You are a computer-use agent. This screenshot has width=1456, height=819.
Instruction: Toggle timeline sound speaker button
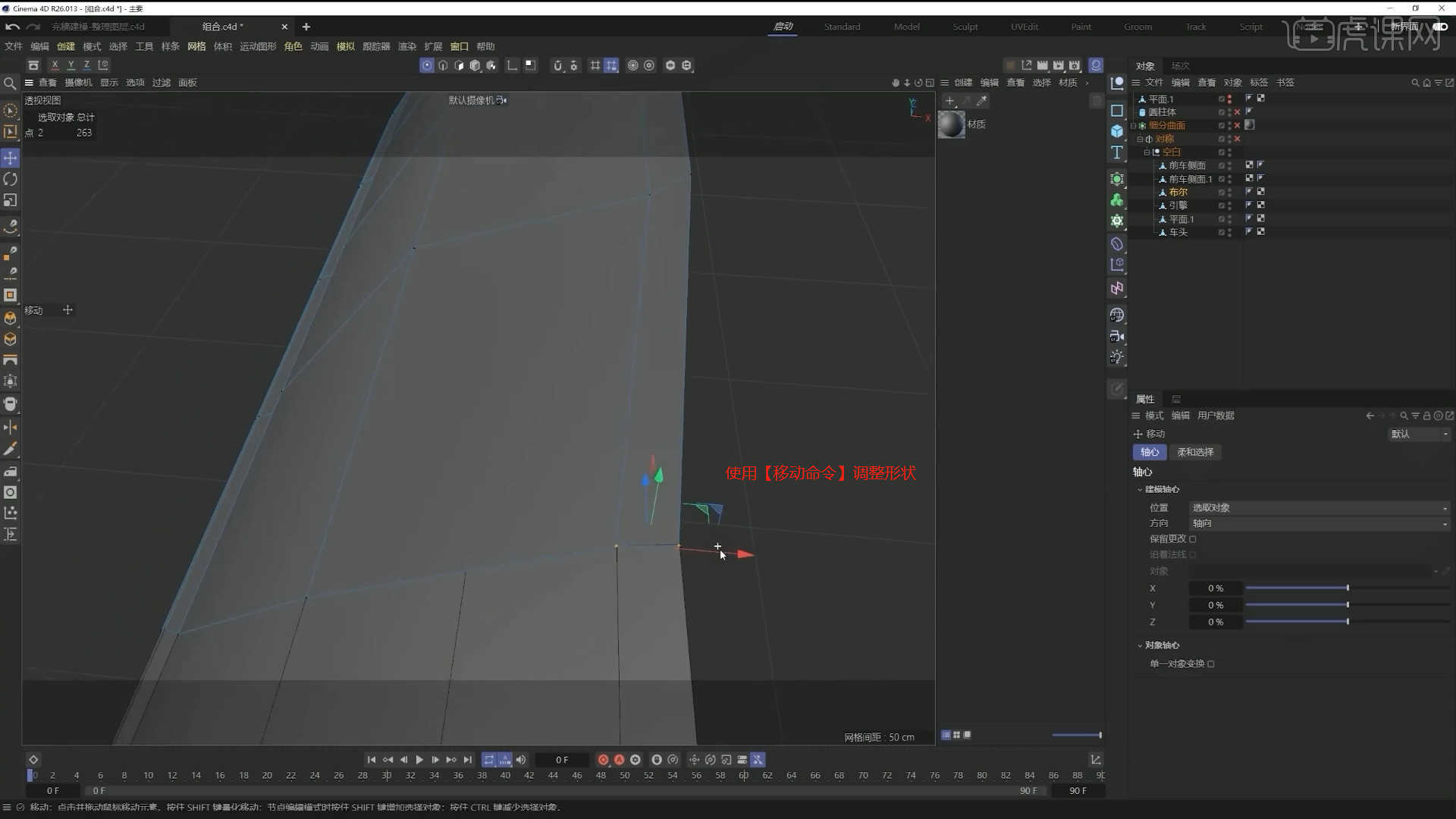coord(521,760)
